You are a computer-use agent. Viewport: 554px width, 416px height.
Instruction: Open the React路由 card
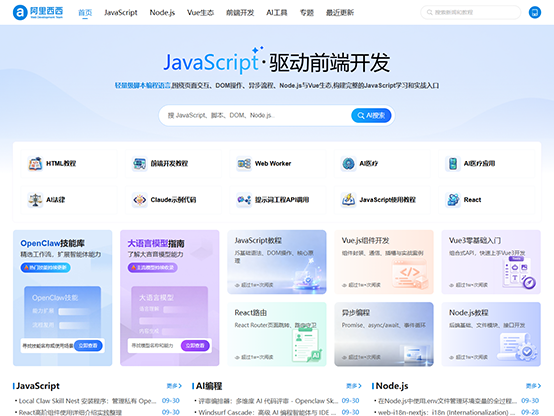click(277, 334)
